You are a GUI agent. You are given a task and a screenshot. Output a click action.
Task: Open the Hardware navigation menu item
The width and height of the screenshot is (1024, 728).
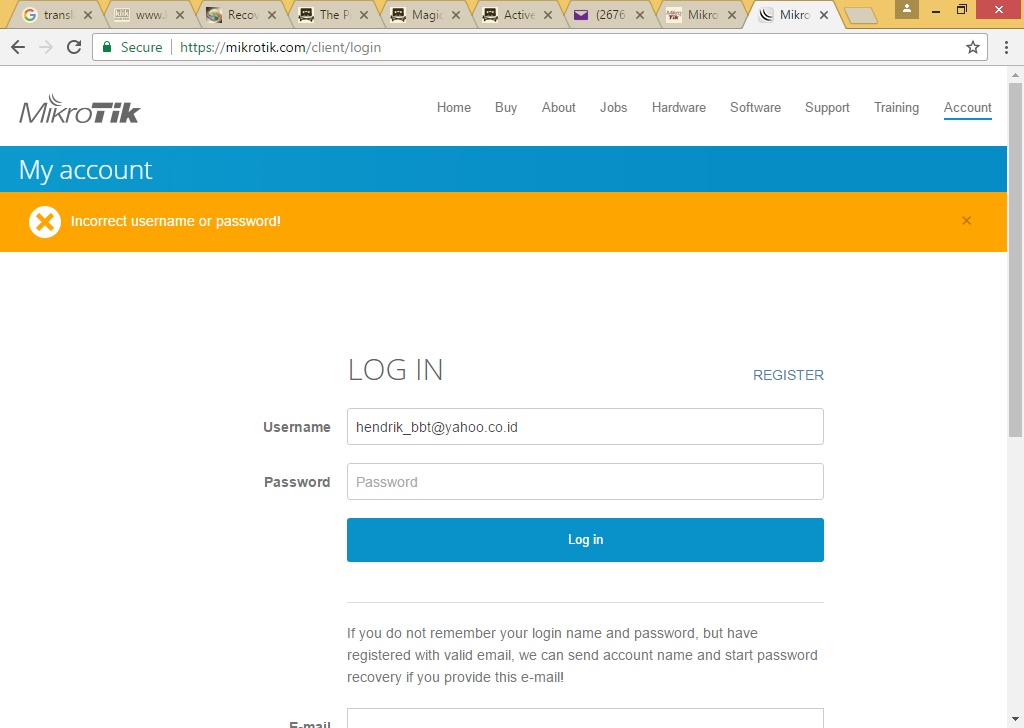[x=679, y=107]
